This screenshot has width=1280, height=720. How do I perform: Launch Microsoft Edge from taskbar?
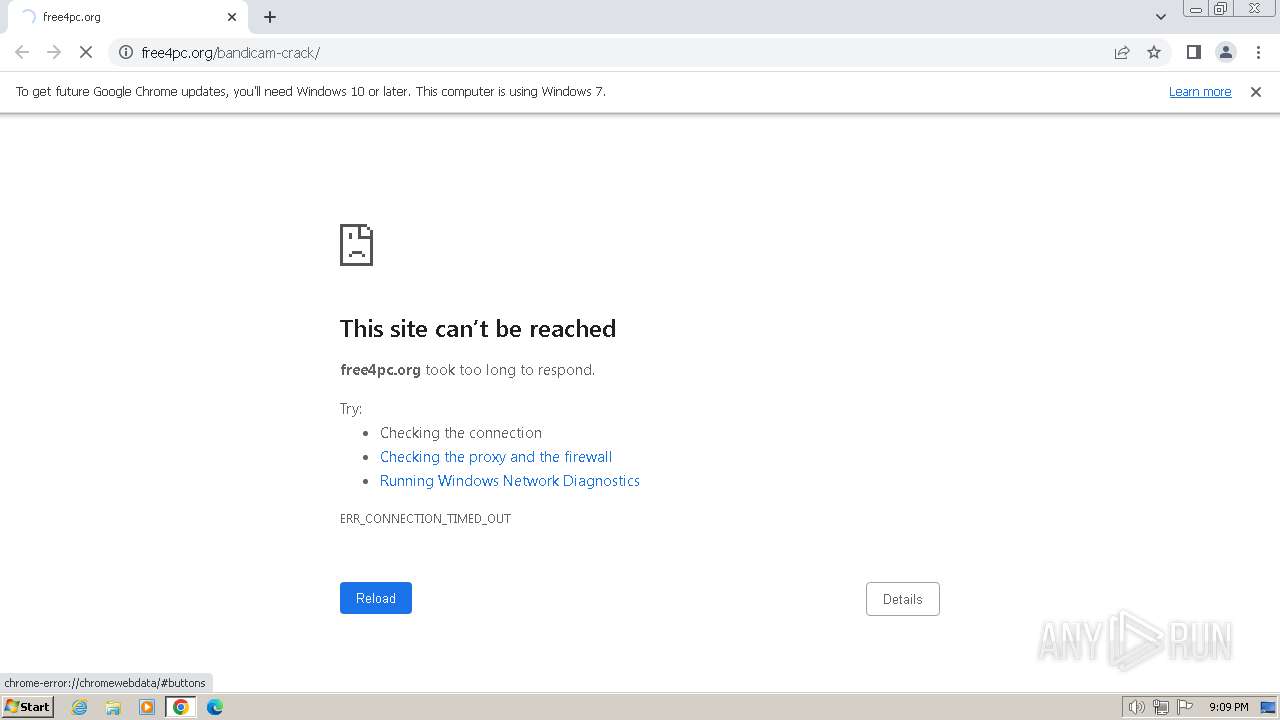pos(215,707)
